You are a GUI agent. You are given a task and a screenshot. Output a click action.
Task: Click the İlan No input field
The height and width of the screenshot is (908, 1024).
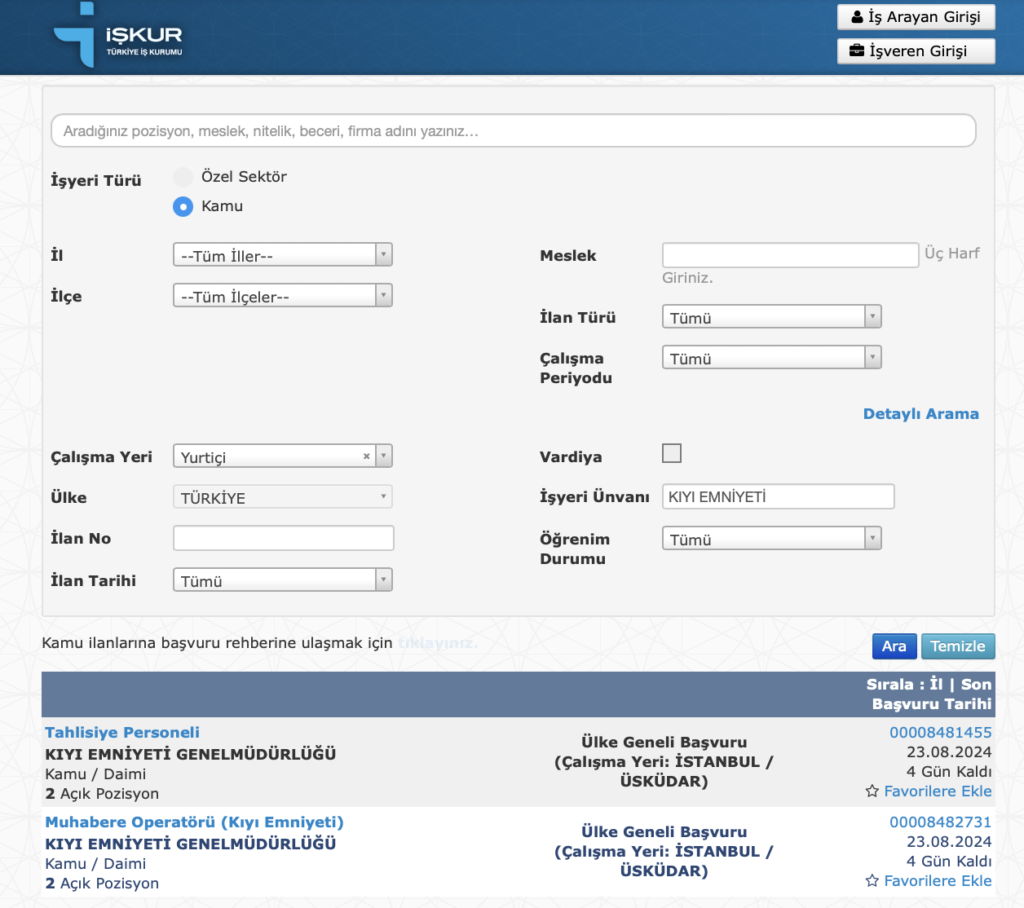pyautogui.click(x=283, y=538)
